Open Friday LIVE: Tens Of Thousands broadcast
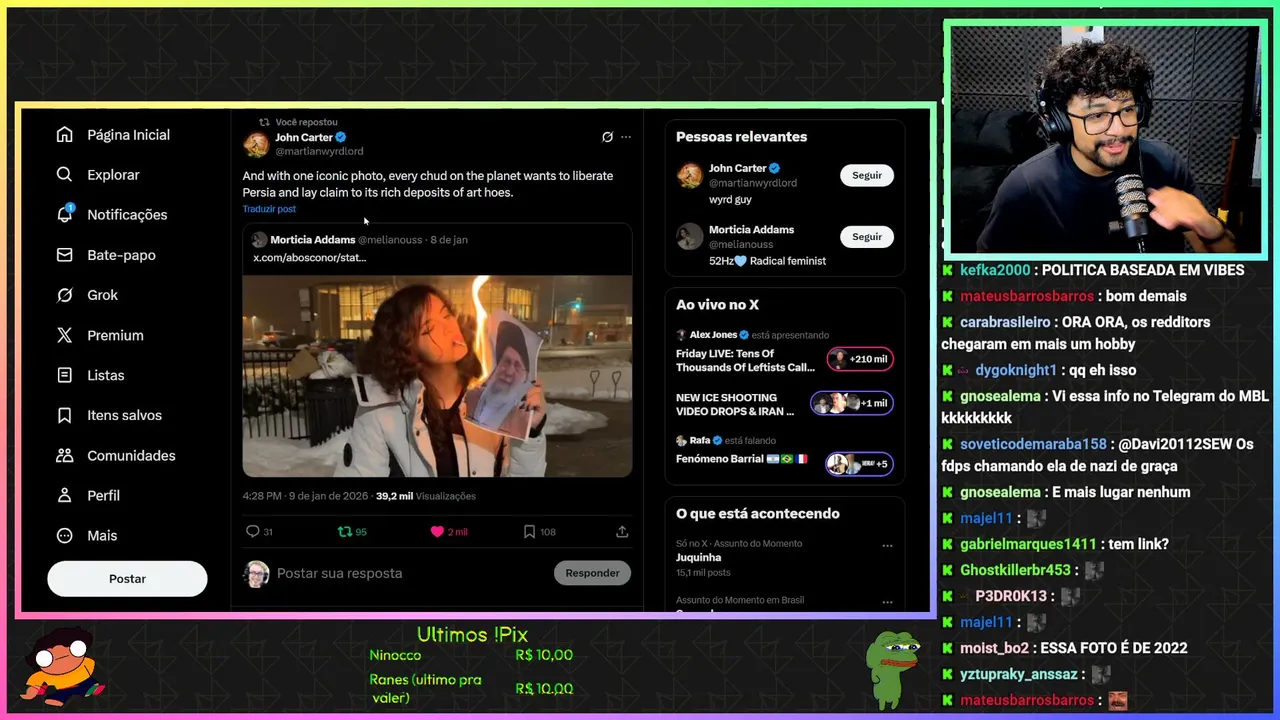1280x720 pixels. pyautogui.click(x=745, y=361)
